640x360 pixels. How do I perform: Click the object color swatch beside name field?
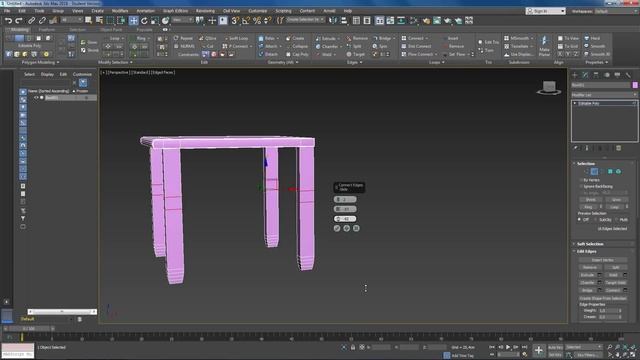pyautogui.click(x=635, y=85)
